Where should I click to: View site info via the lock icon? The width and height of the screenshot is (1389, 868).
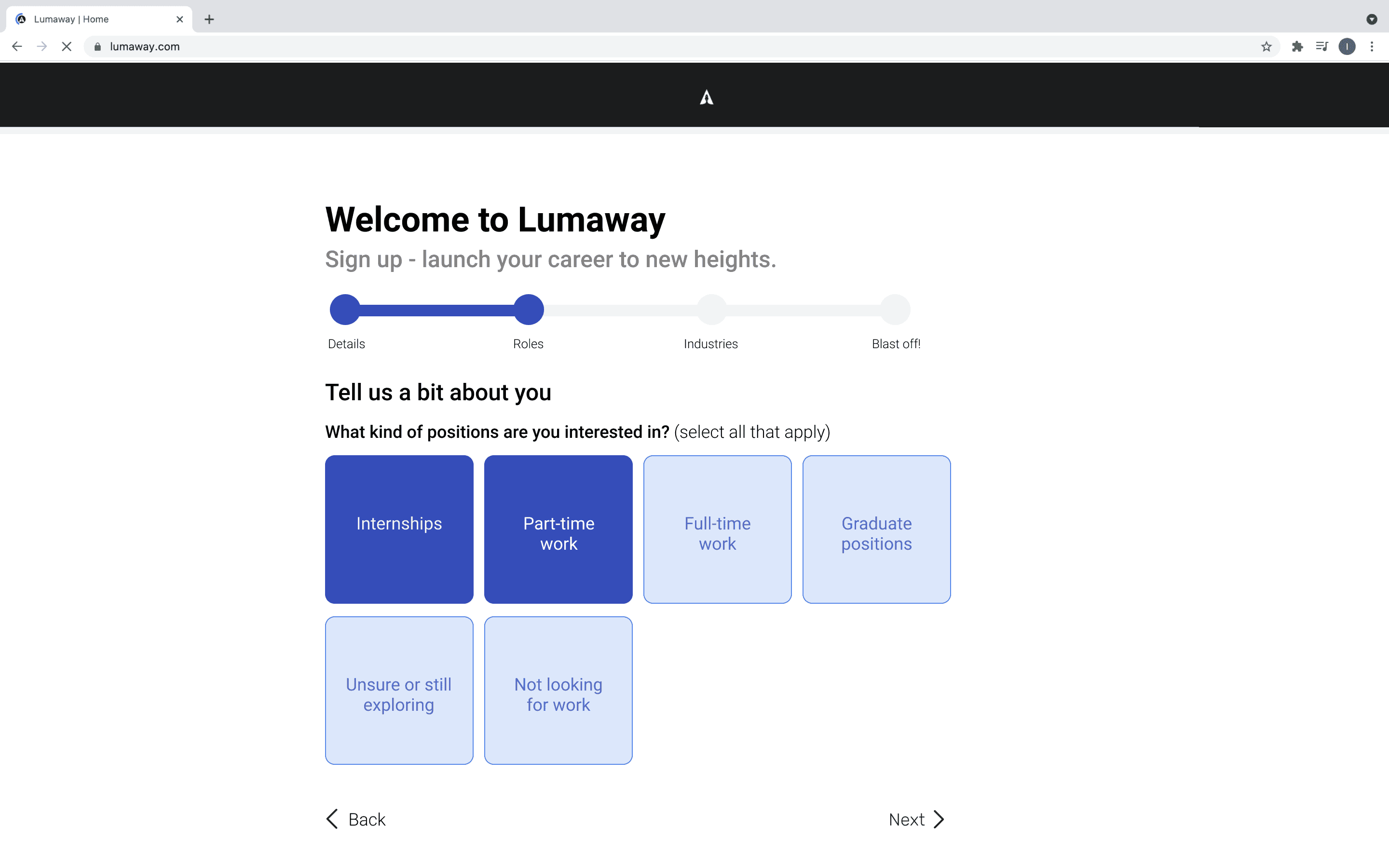pyautogui.click(x=97, y=46)
